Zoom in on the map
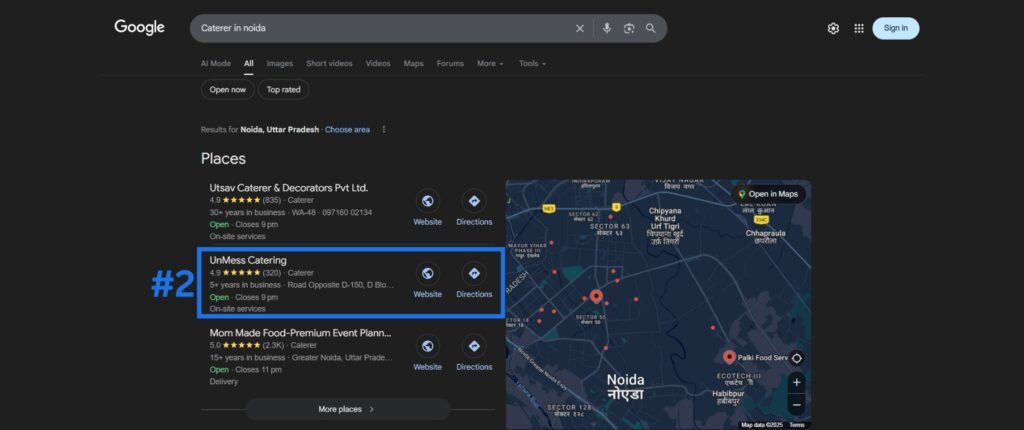Screen dimensions: 1024x430 (796, 382)
